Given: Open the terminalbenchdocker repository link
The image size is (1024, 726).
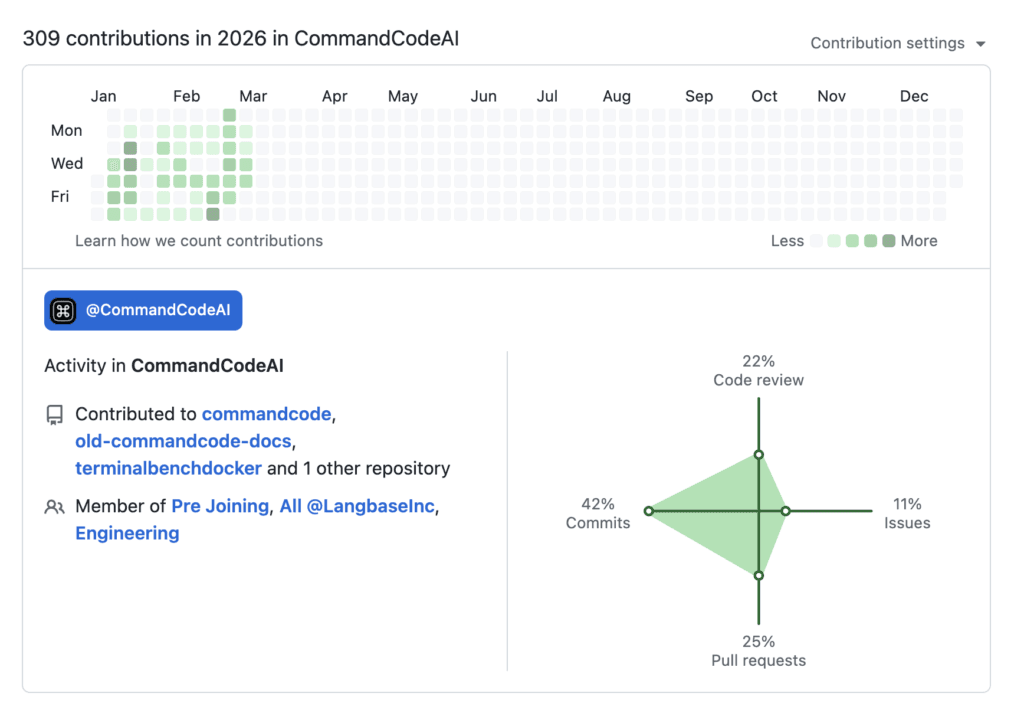Looking at the screenshot, I should point(168,468).
